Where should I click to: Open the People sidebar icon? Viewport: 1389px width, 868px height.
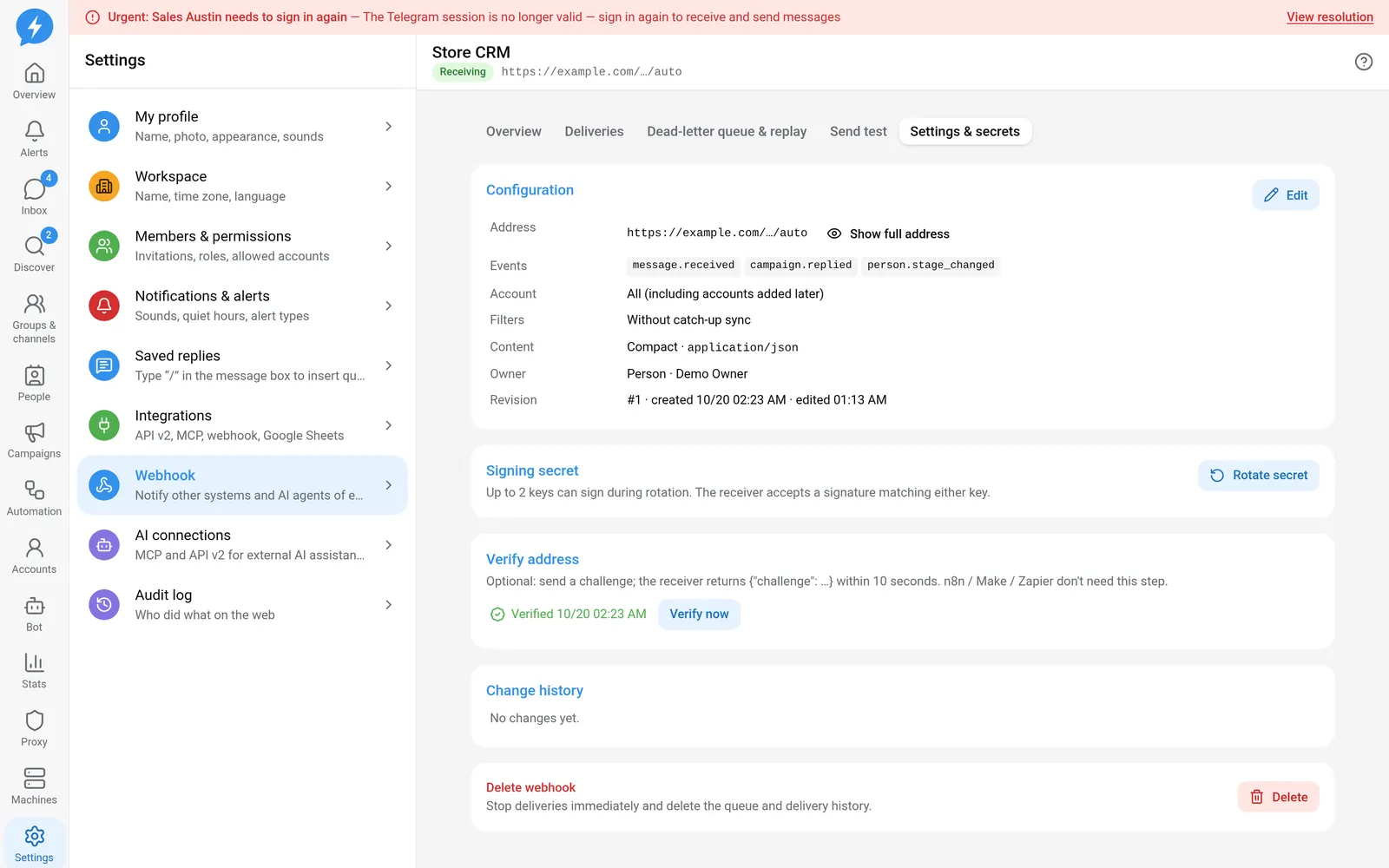34,384
